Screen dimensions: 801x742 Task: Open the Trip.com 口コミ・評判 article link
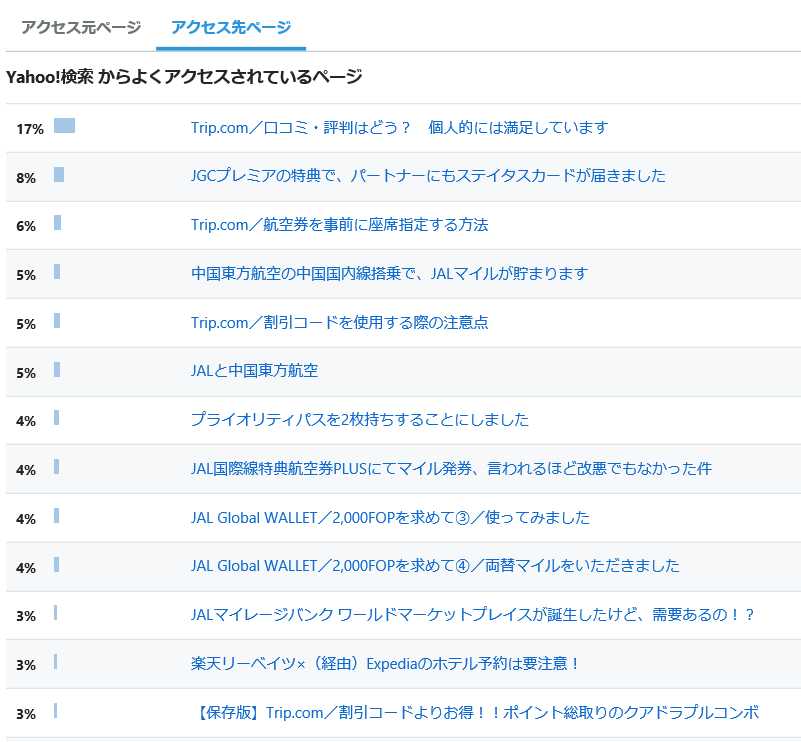pos(403,128)
